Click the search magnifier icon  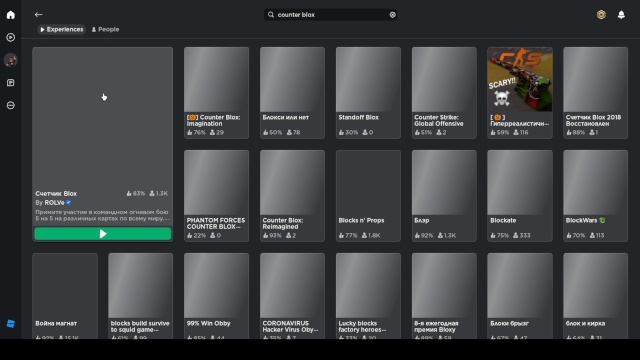[x=271, y=15]
